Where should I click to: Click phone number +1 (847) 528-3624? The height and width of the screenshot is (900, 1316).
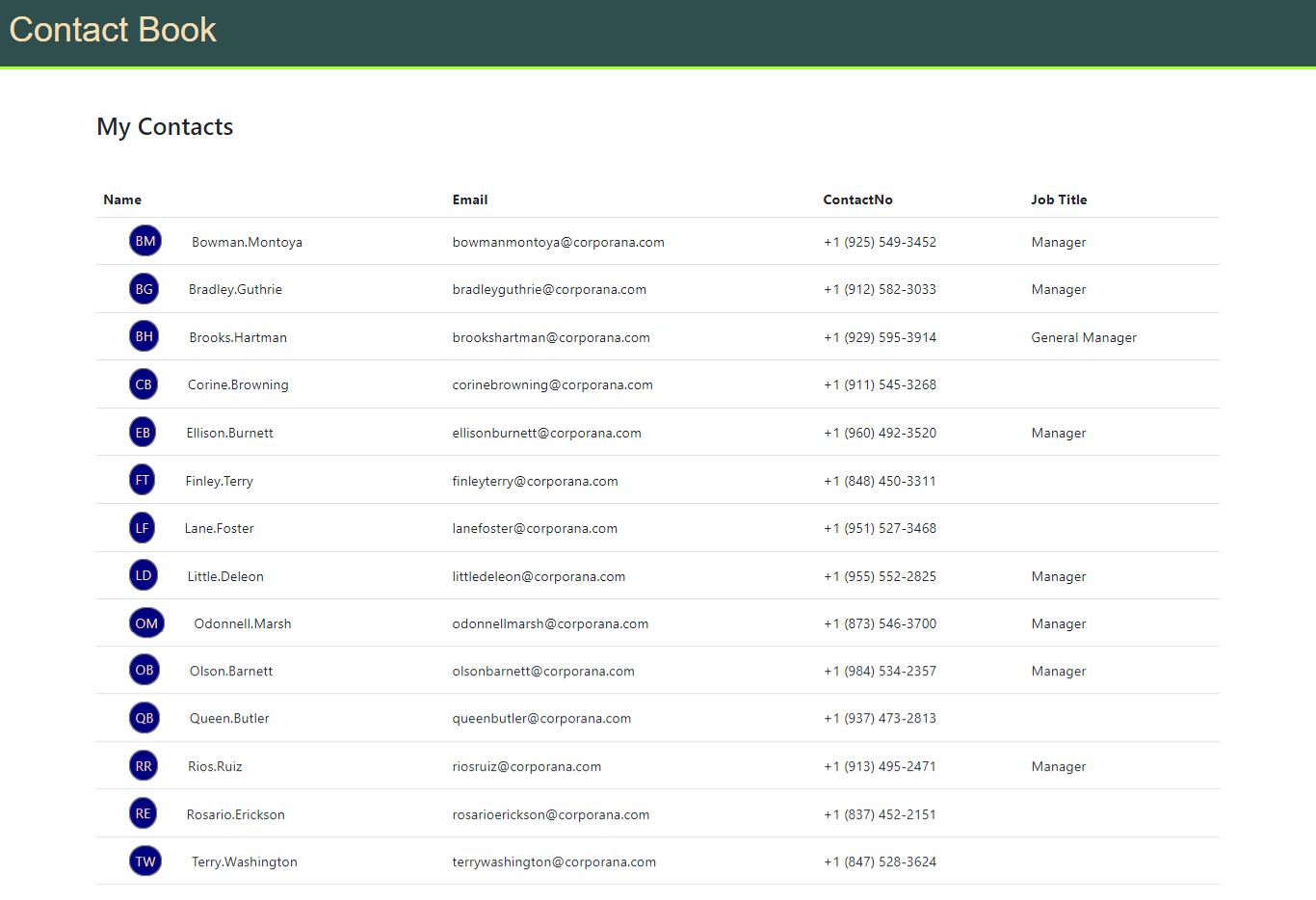(x=880, y=861)
